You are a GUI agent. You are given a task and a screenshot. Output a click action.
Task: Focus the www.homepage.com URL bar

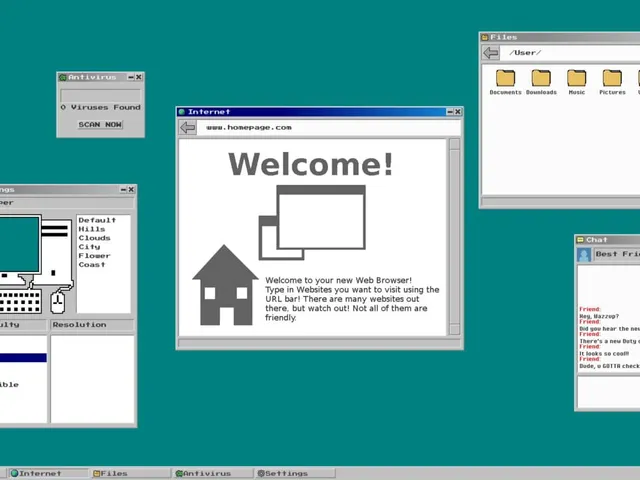329,128
